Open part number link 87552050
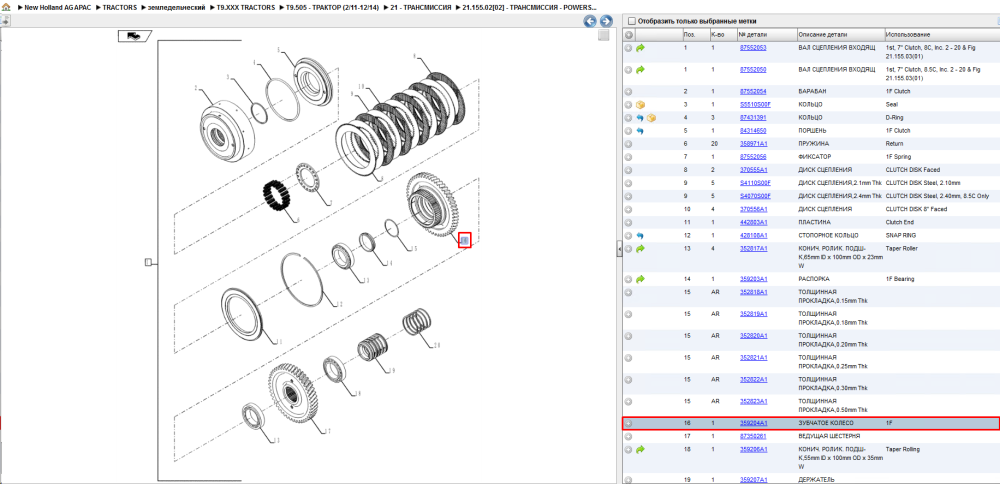Screen dimensions: 1000x484 [753, 70]
